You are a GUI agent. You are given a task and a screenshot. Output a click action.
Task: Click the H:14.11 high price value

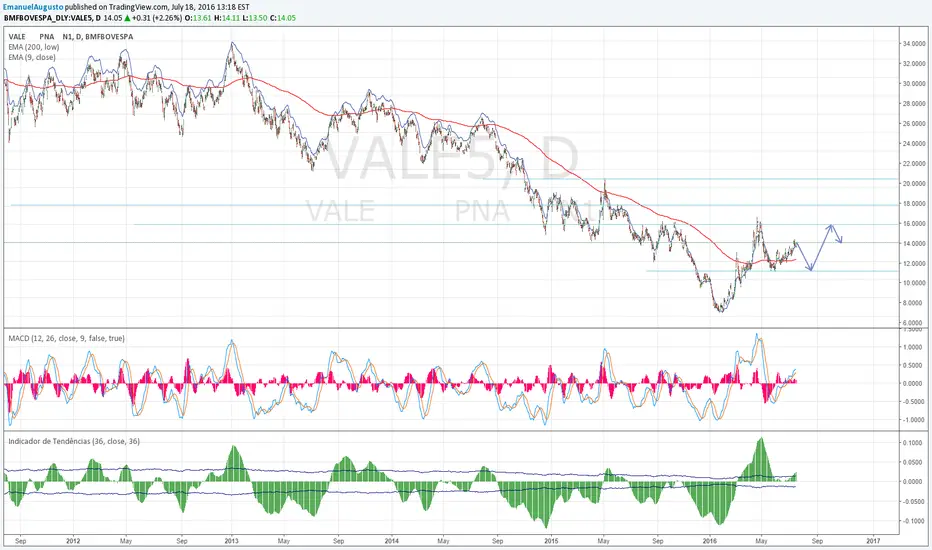[x=226, y=18]
